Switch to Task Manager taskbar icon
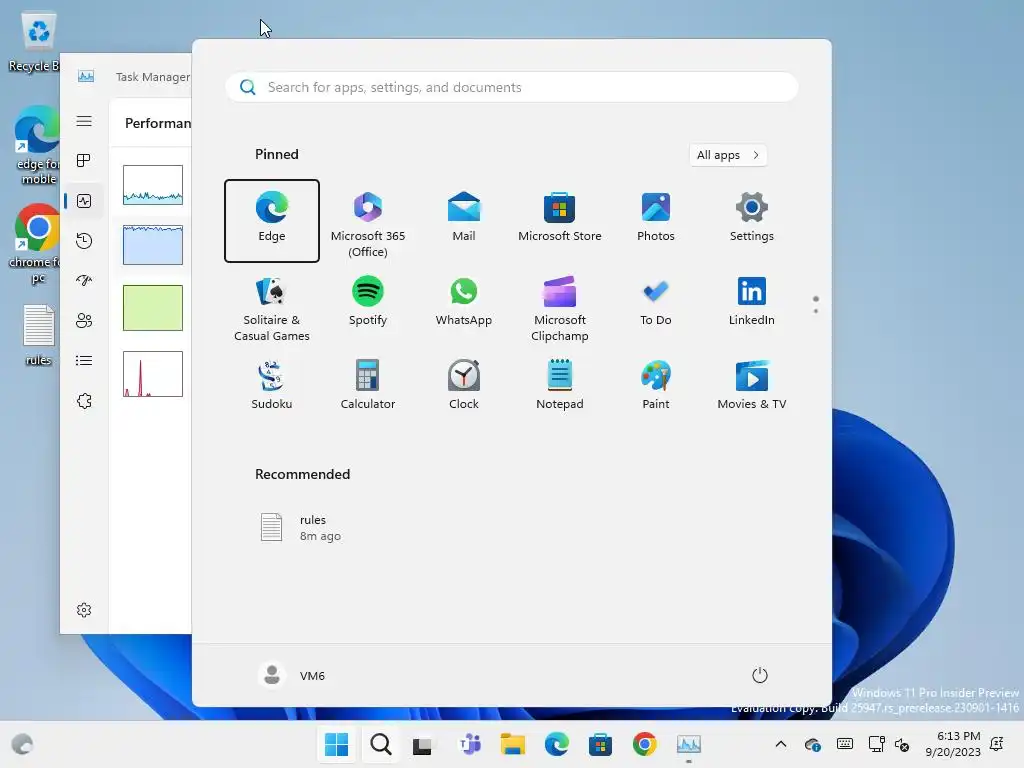The image size is (1024, 768). click(x=688, y=744)
